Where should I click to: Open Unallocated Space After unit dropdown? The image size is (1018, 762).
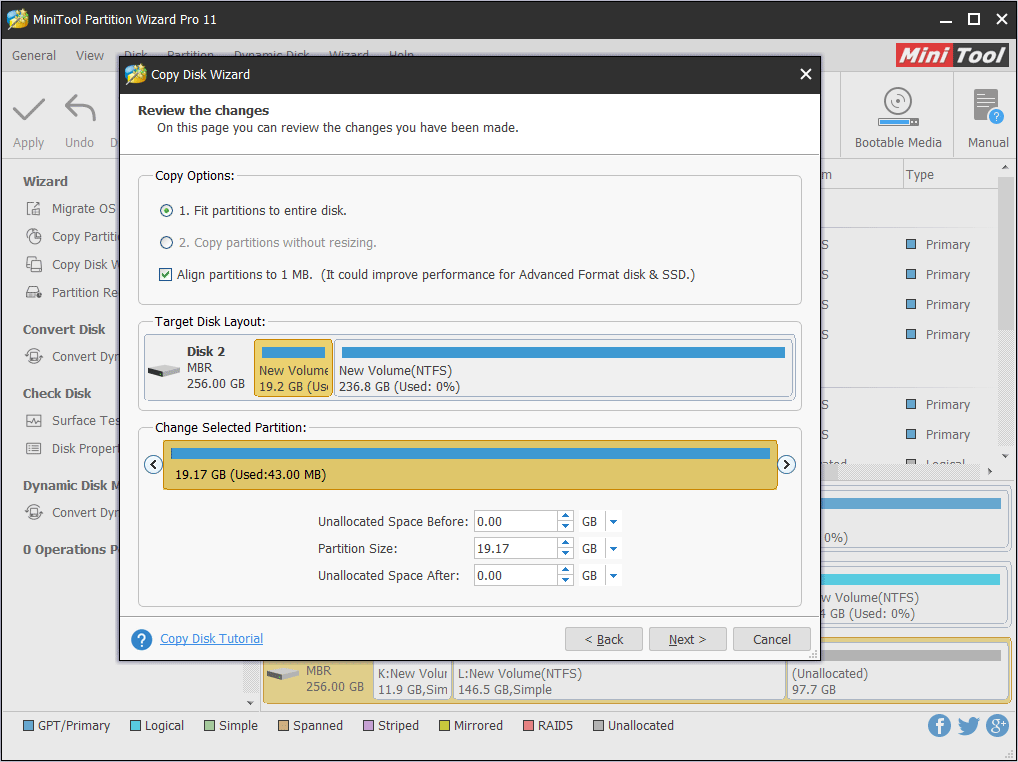(614, 576)
